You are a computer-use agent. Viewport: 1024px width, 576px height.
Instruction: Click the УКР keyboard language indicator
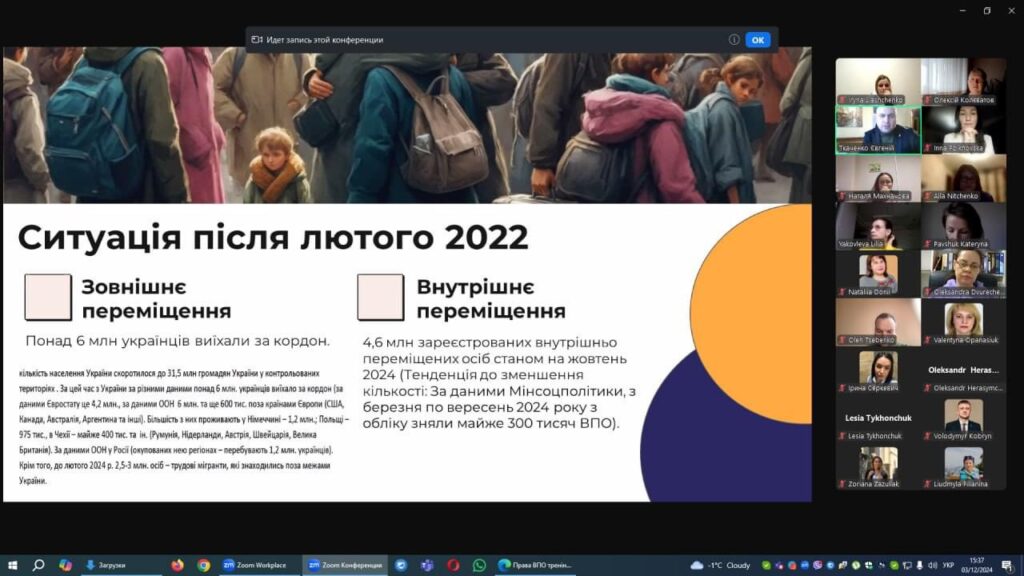pos(948,565)
